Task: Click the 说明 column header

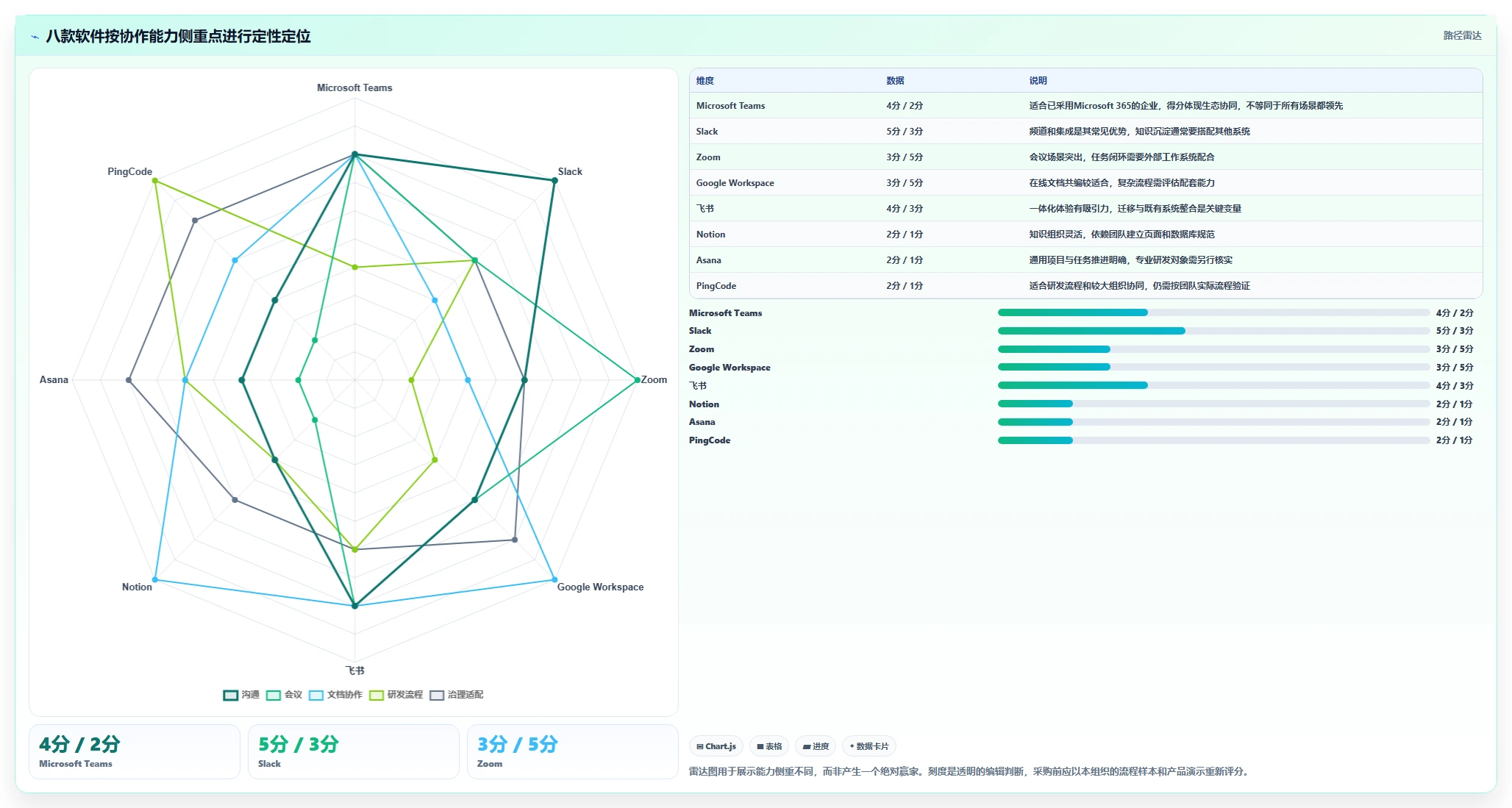Action: tap(1038, 81)
